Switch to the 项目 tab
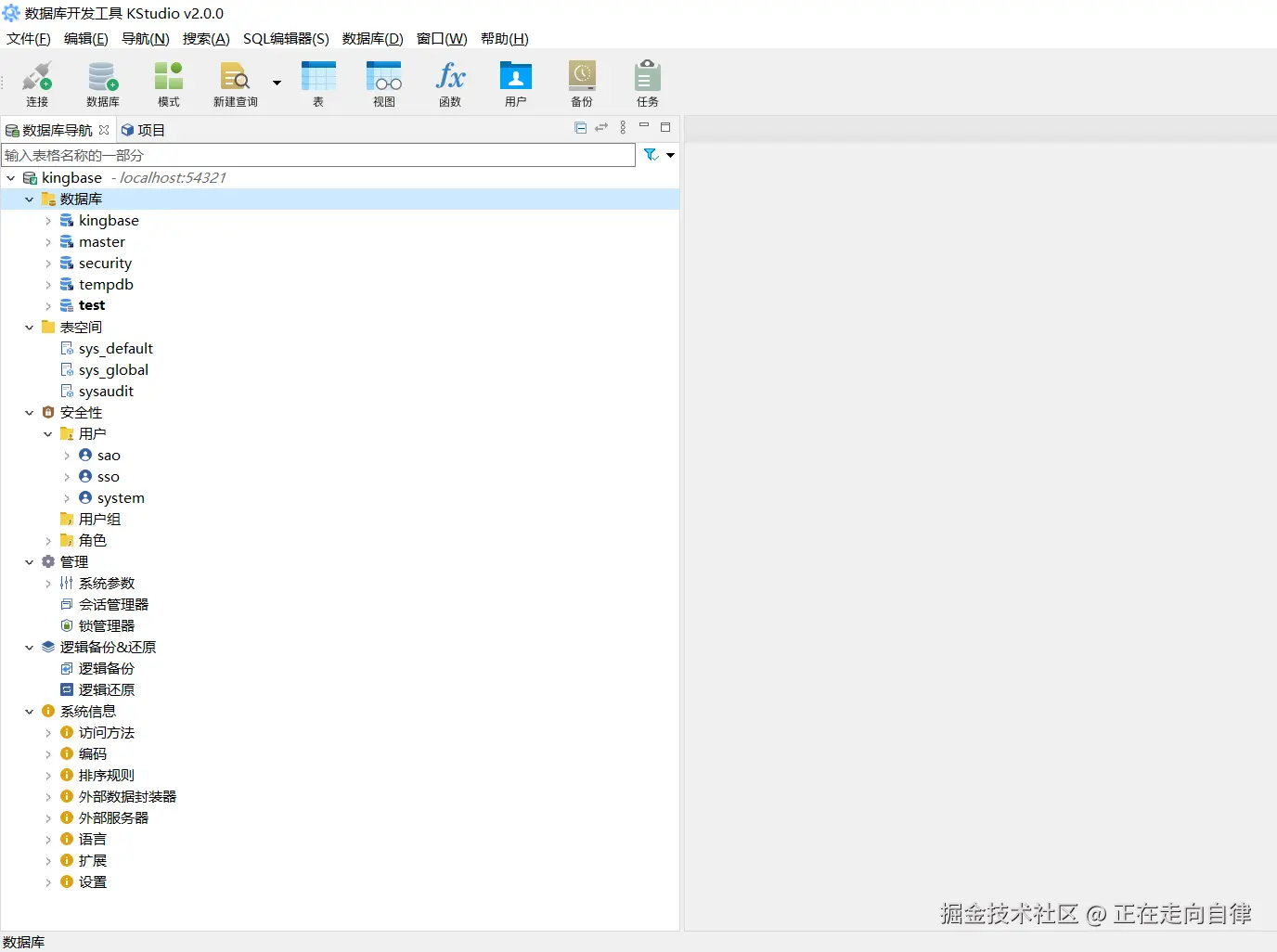The height and width of the screenshot is (952, 1277). coord(143,130)
